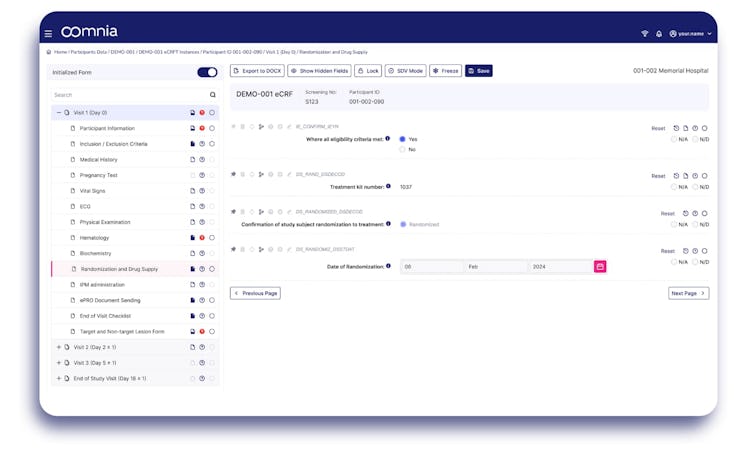742x450 pixels.
Task: Click the search magnifier icon in sidebar
Action: click(212, 95)
